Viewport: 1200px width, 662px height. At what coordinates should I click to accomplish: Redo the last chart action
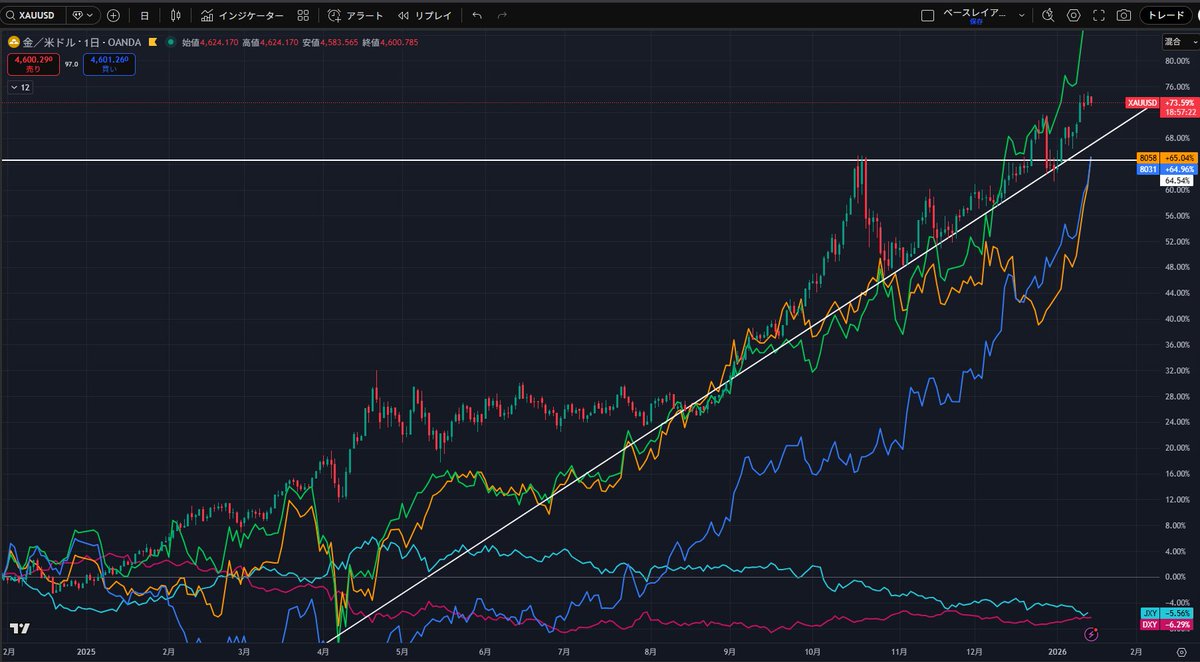tap(502, 15)
